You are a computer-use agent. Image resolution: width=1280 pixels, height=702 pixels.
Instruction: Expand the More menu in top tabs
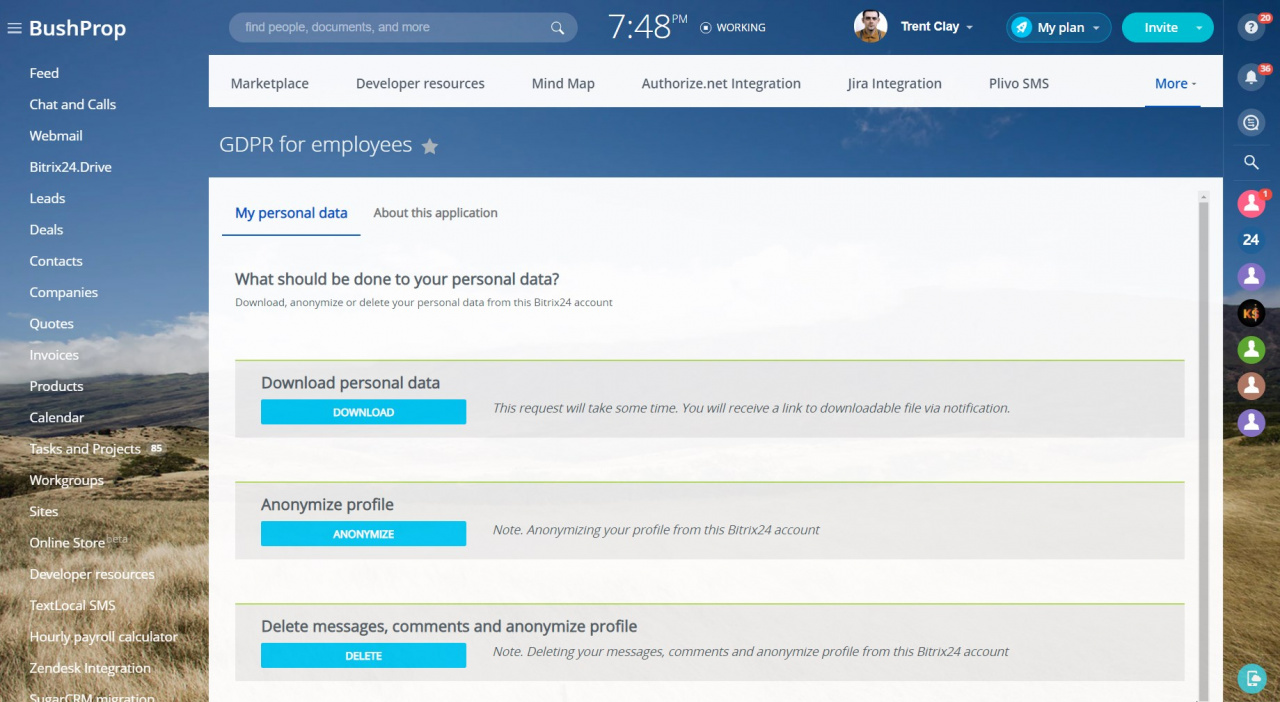point(1176,84)
